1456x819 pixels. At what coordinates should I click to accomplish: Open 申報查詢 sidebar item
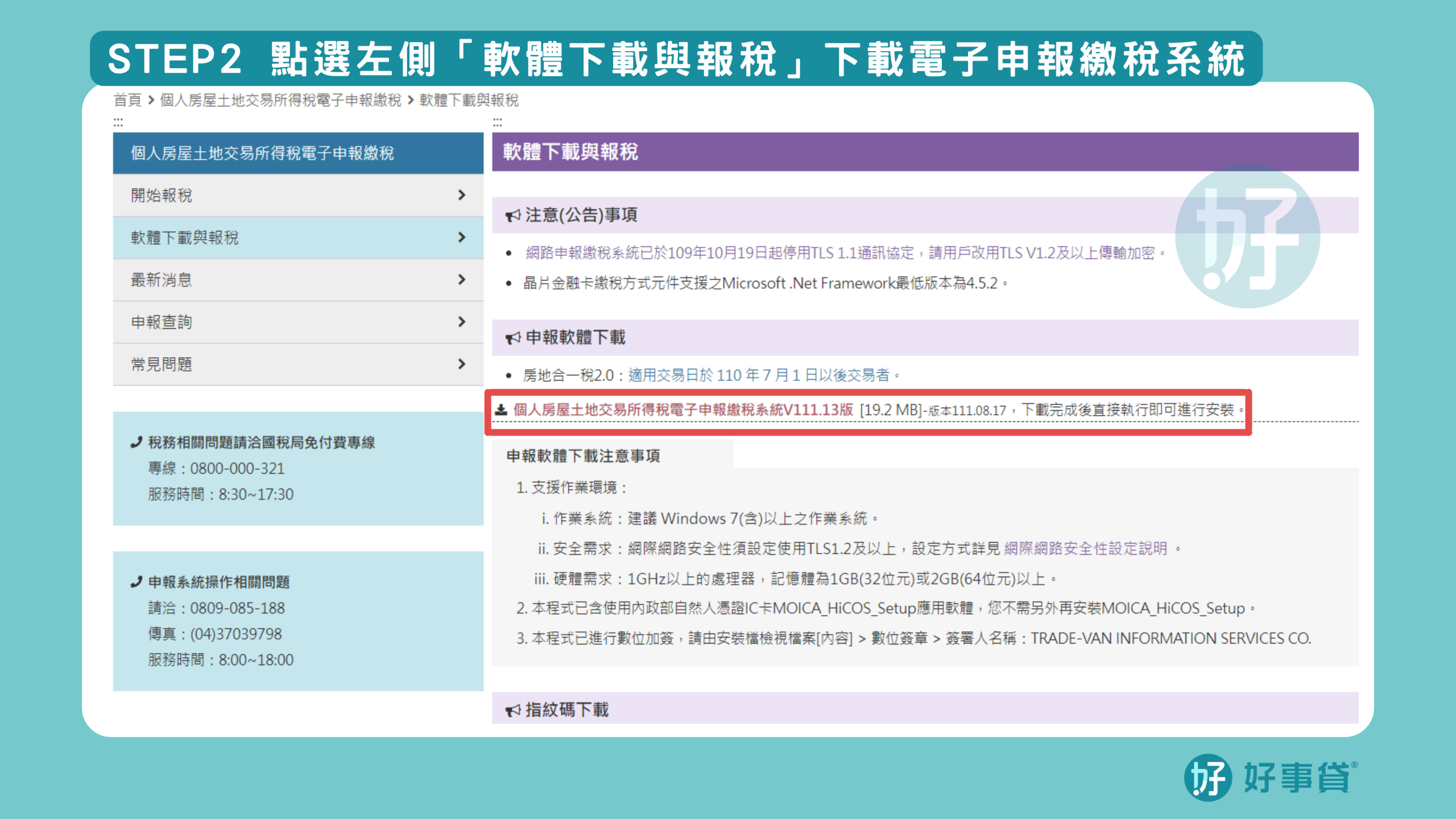[x=298, y=322]
